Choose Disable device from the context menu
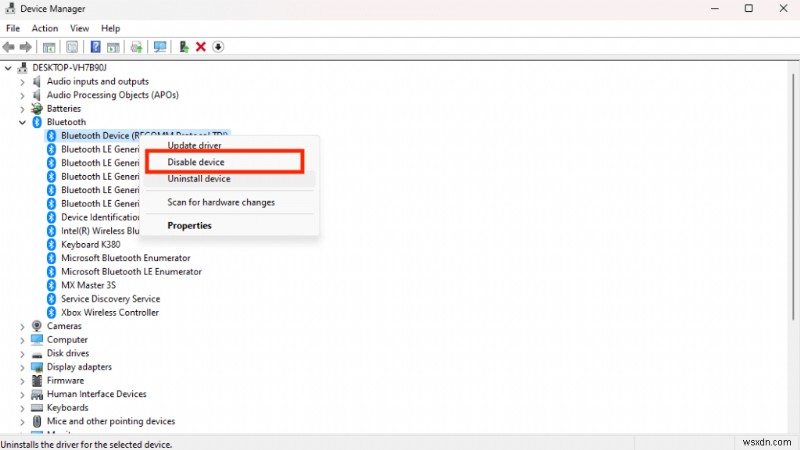800x450 pixels. 229,162
